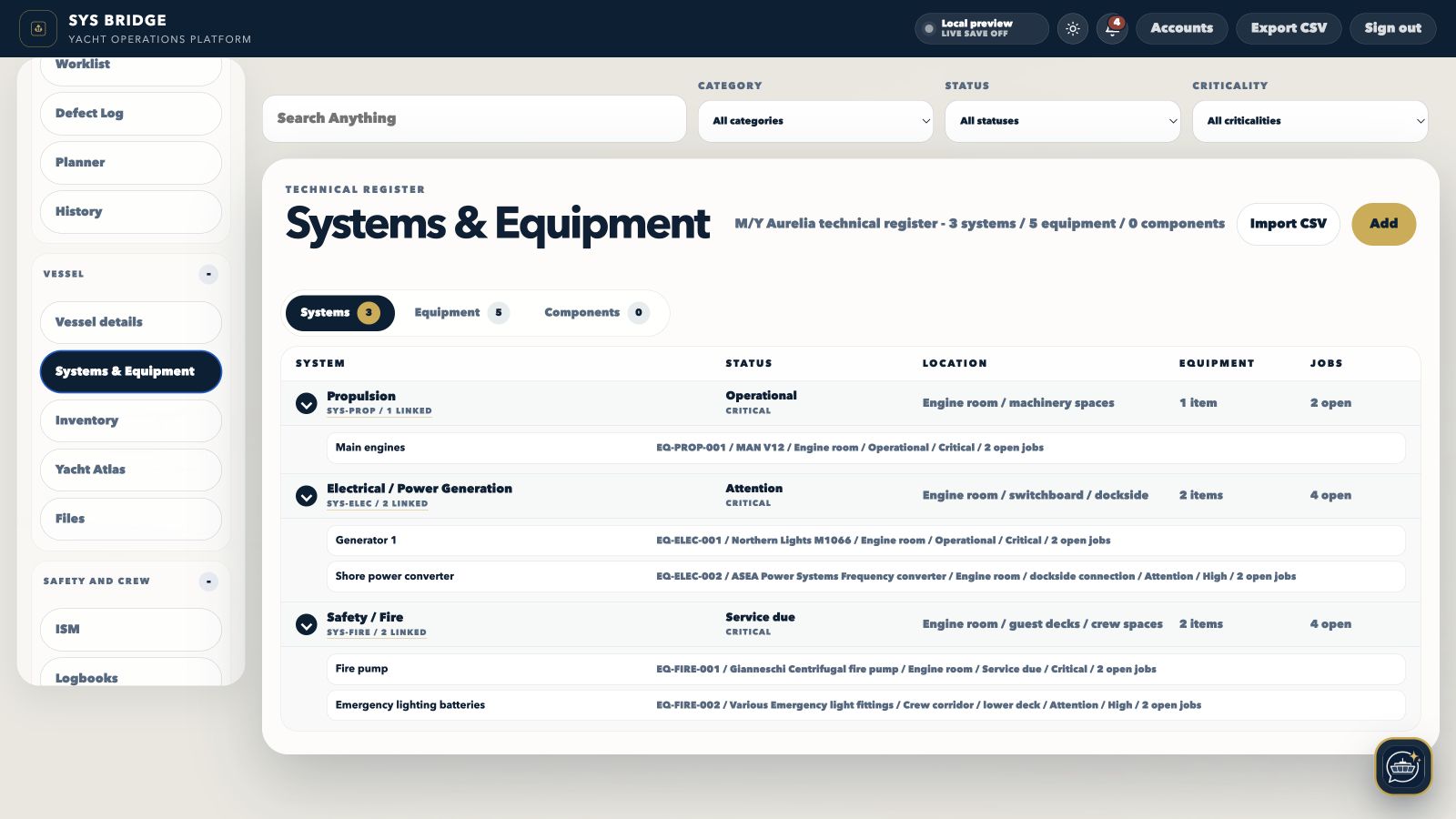The width and height of the screenshot is (1456, 819).
Task: Click the SYS-ELEC / 2 LINKED code
Action: [x=377, y=504]
